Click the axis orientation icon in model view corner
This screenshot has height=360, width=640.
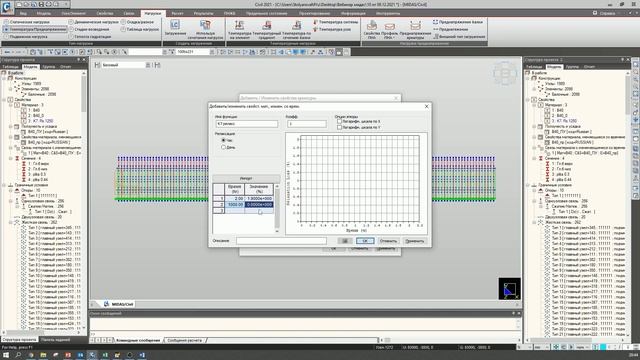(509, 289)
